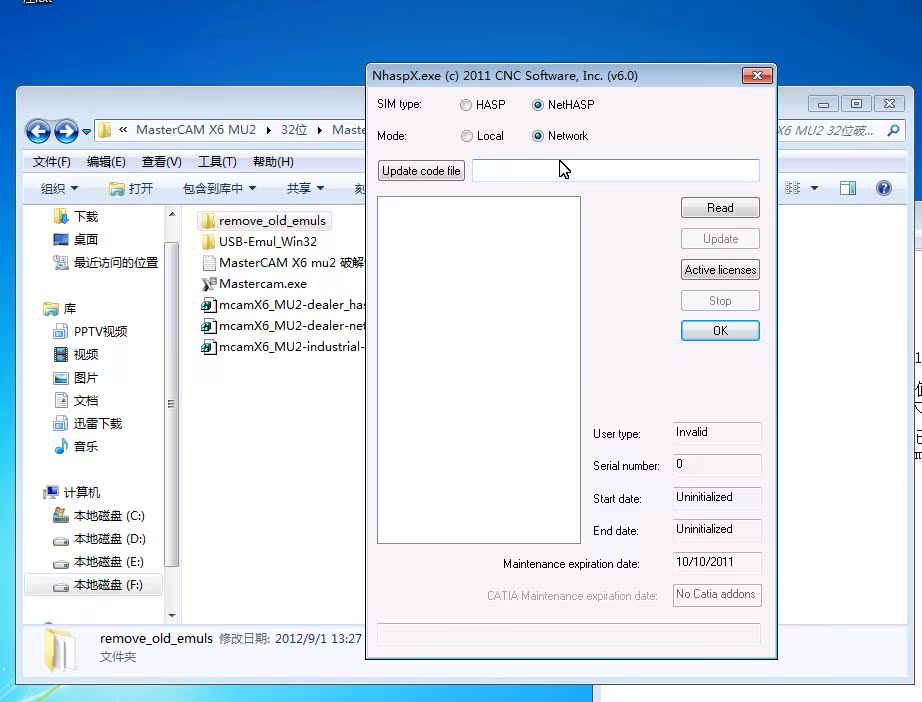922x702 pixels.
Task: Open the view options dropdown arrow
Action: [x=814, y=188]
